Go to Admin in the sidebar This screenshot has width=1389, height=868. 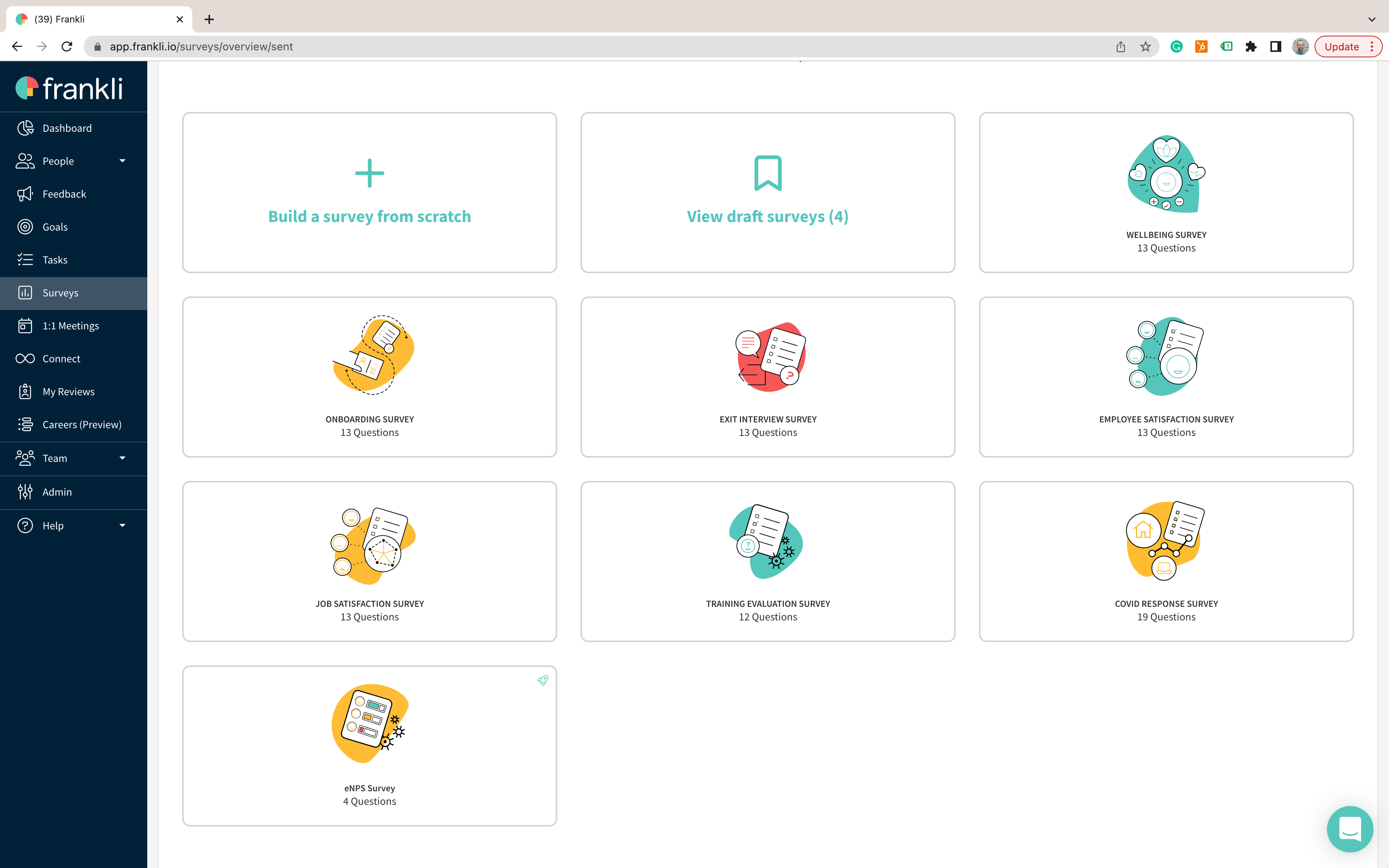tap(74, 492)
